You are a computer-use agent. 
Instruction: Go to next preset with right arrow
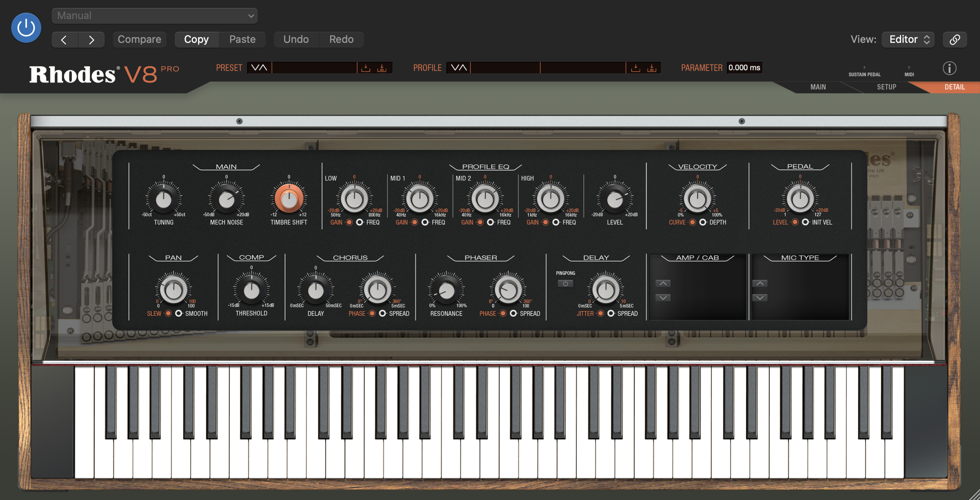91,39
